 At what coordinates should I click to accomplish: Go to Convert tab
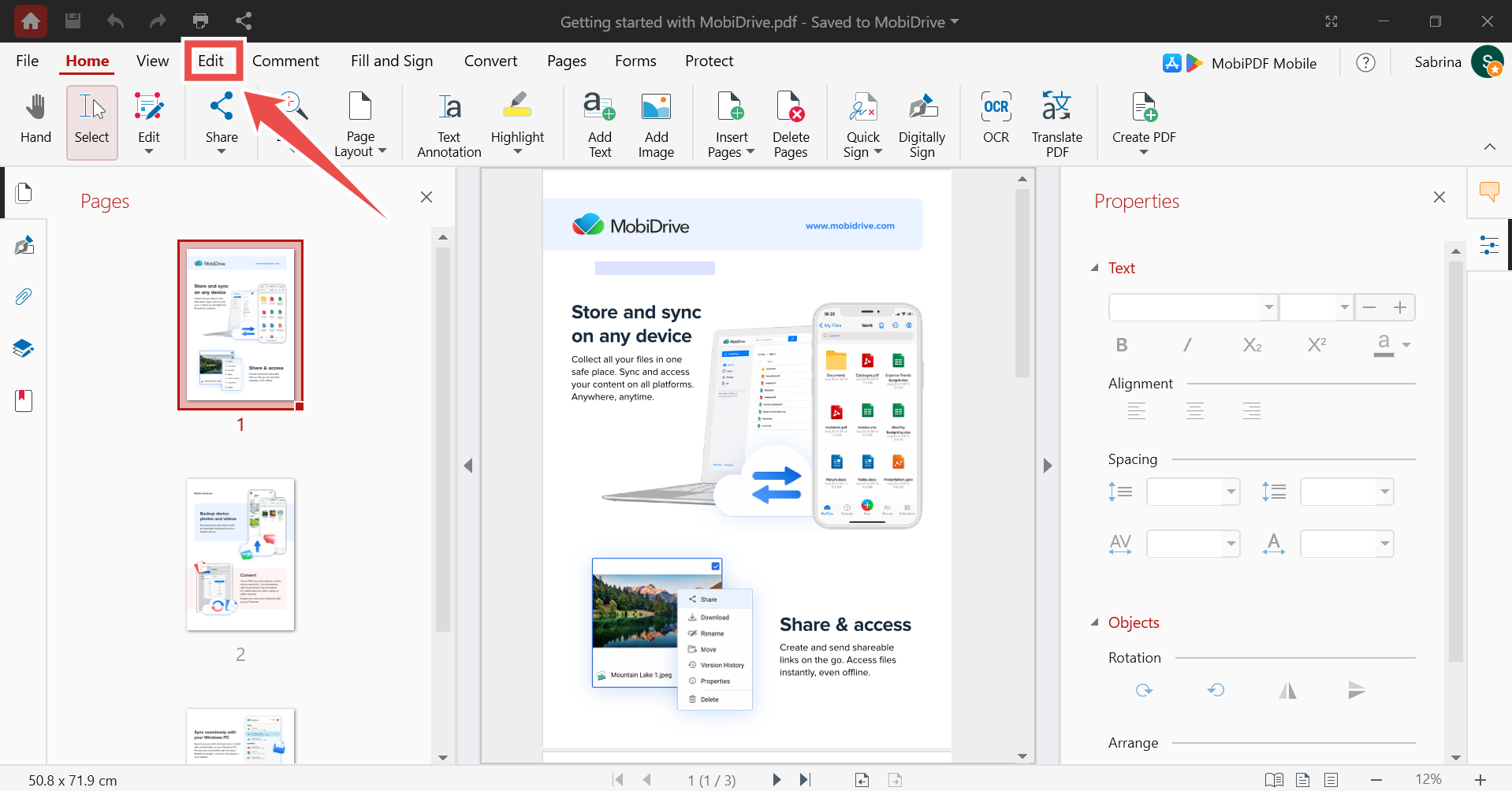tap(490, 61)
